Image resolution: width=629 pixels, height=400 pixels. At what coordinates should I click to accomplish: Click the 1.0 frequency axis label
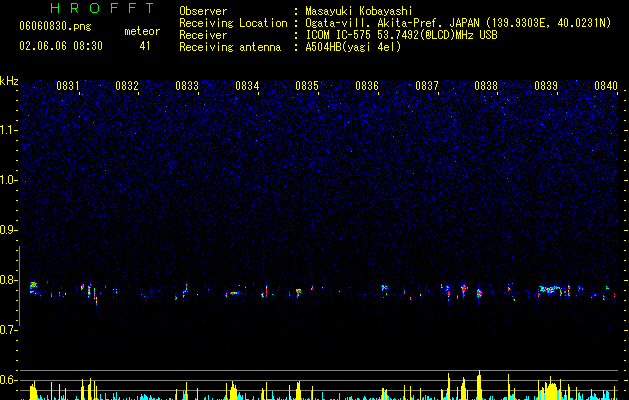coord(9,180)
